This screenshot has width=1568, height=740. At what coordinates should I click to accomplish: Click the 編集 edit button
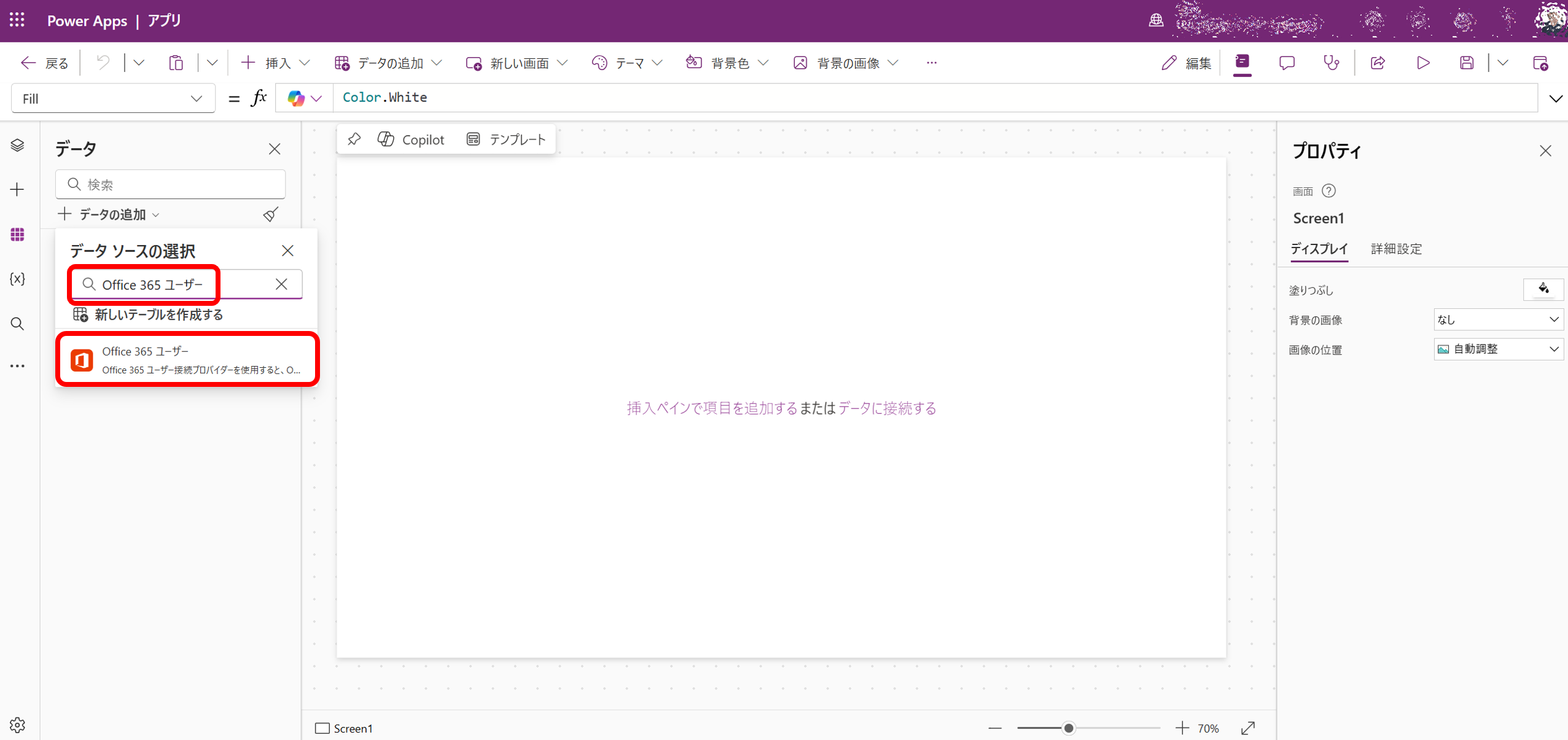pyautogui.click(x=1186, y=63)
